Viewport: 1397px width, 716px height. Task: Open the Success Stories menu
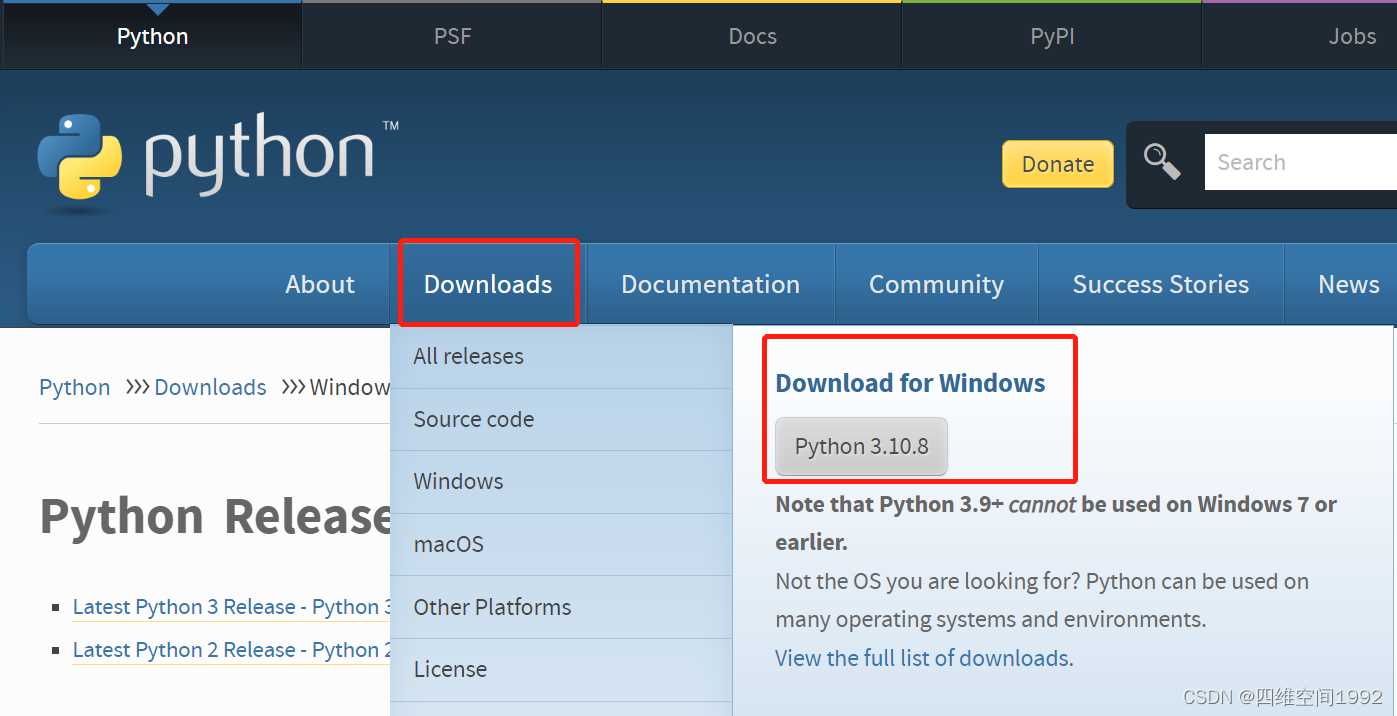coord(1160,284)
